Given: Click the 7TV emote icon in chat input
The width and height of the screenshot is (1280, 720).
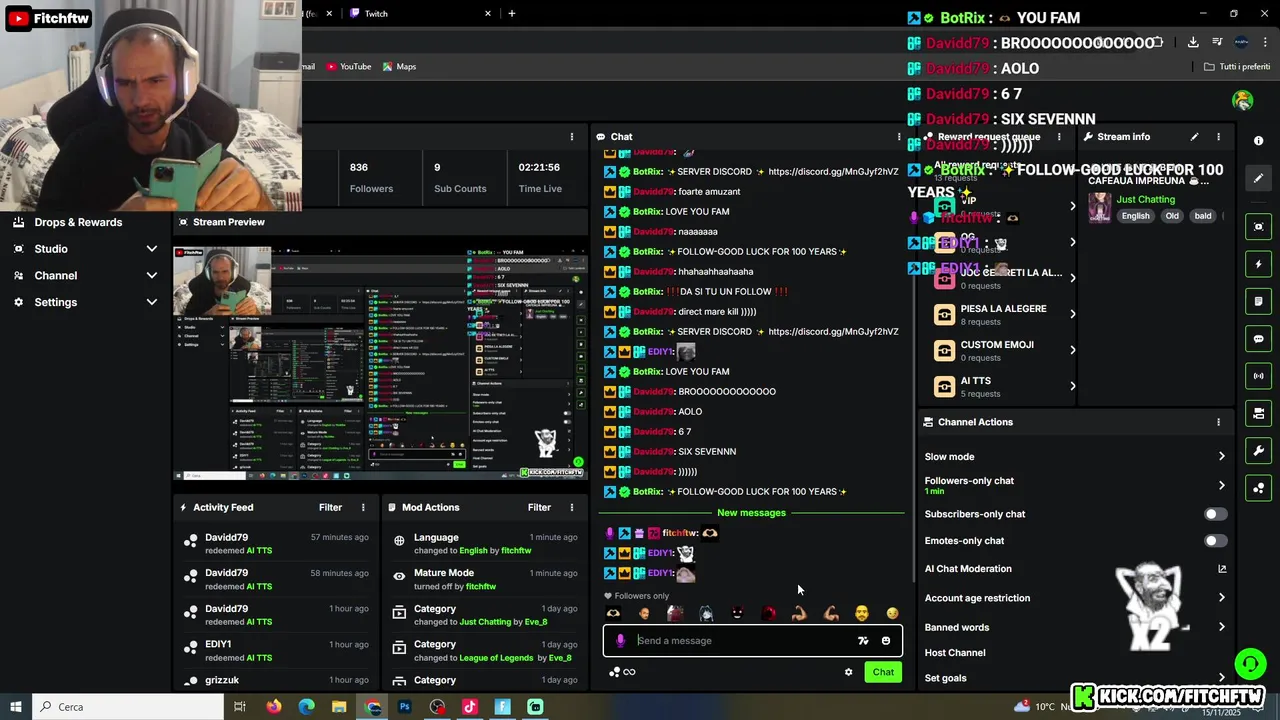Looking at the screenshot, I should click(x=863, y=641).
